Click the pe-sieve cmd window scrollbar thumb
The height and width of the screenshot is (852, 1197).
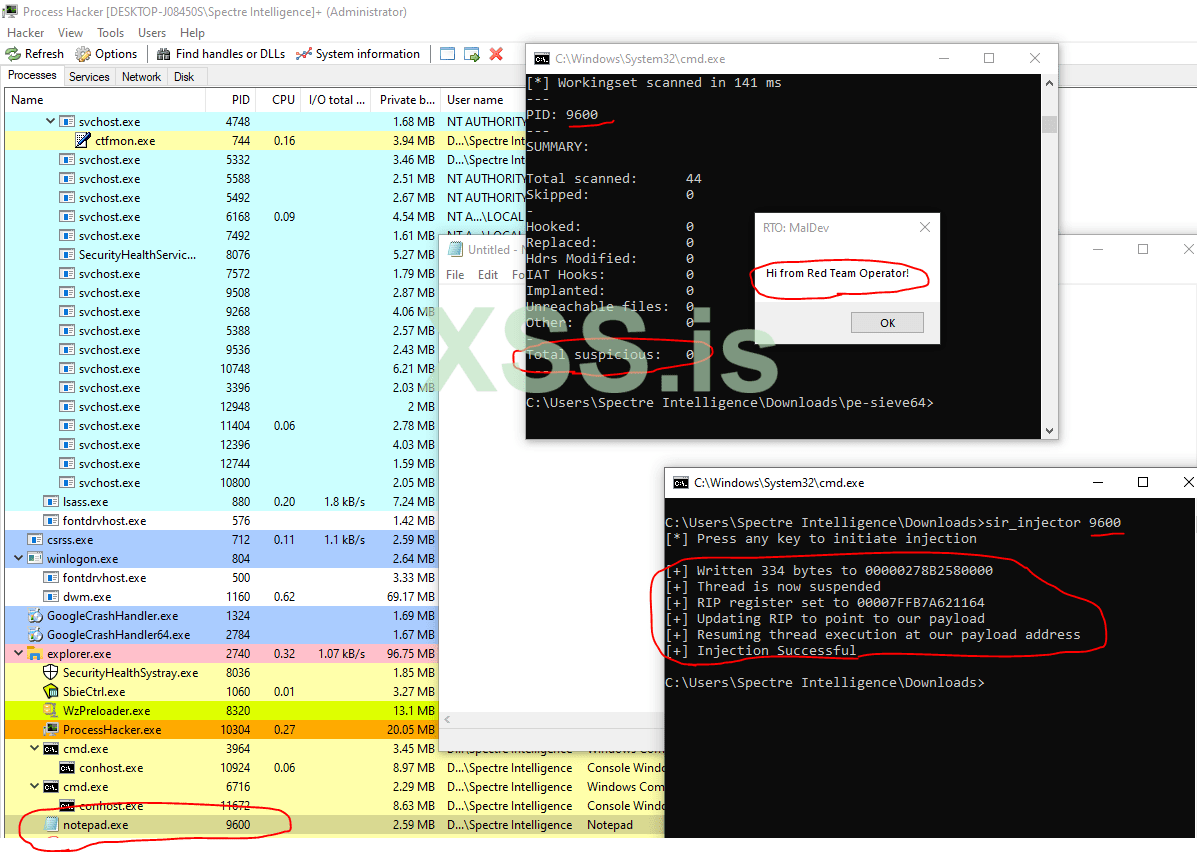(x=1050, y=124)
